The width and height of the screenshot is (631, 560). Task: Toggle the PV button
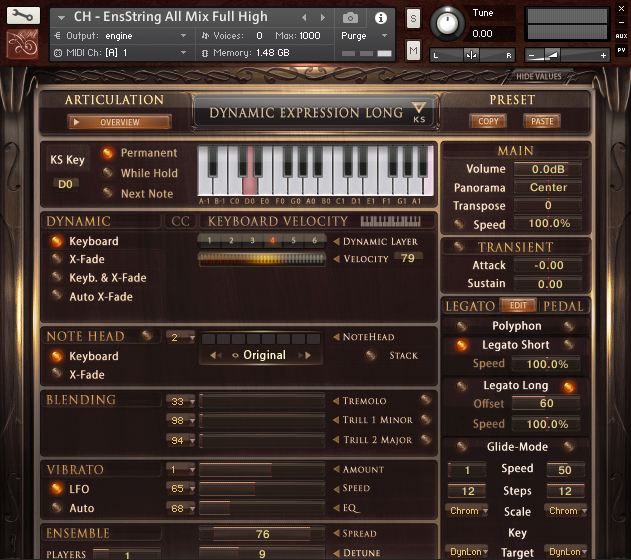tap(621, 50)
